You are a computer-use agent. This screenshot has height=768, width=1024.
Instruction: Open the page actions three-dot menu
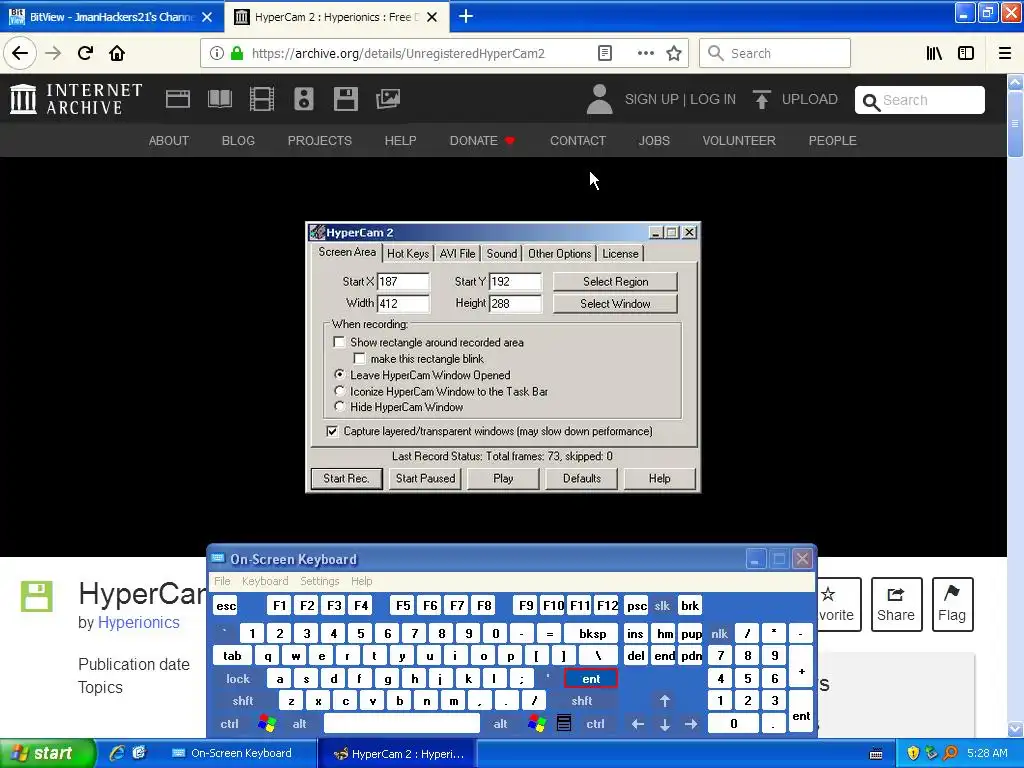click(x=645, y=53)
